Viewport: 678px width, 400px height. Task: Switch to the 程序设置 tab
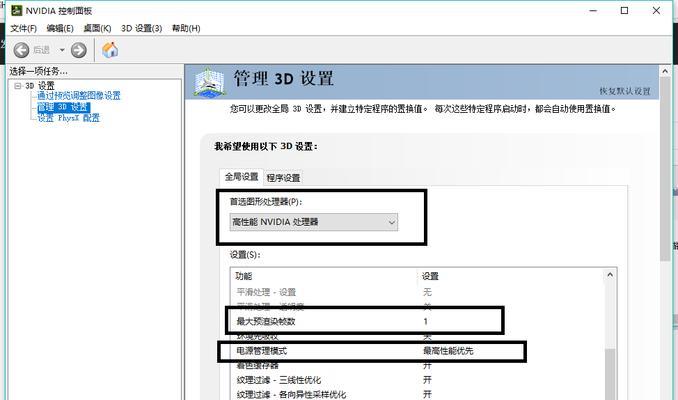coord(283,178)
